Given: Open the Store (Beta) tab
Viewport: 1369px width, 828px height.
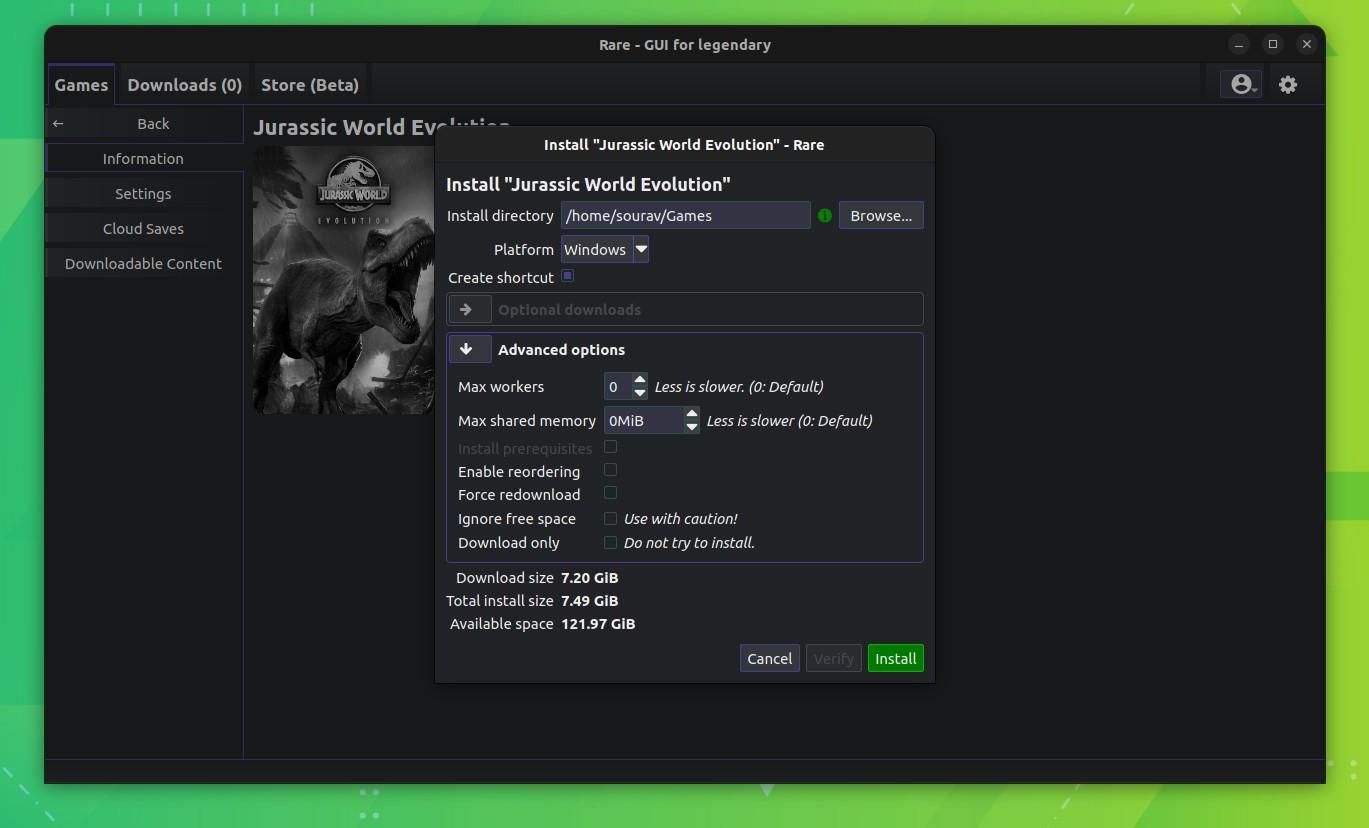Looking at the screenshot, I should coord(310,84).
